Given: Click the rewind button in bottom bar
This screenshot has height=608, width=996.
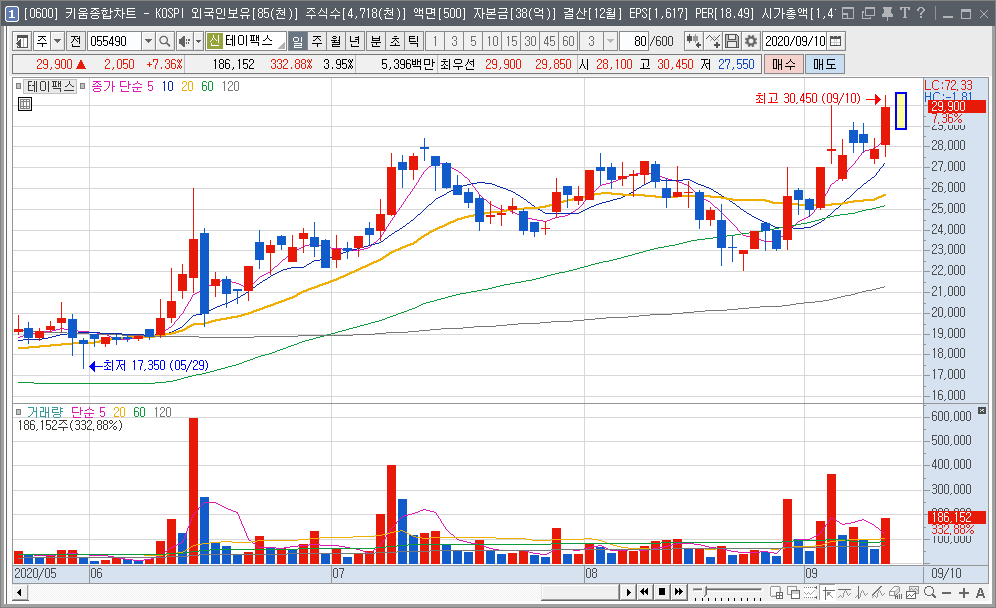Looking at the screenshot, I should coord(645,592).
